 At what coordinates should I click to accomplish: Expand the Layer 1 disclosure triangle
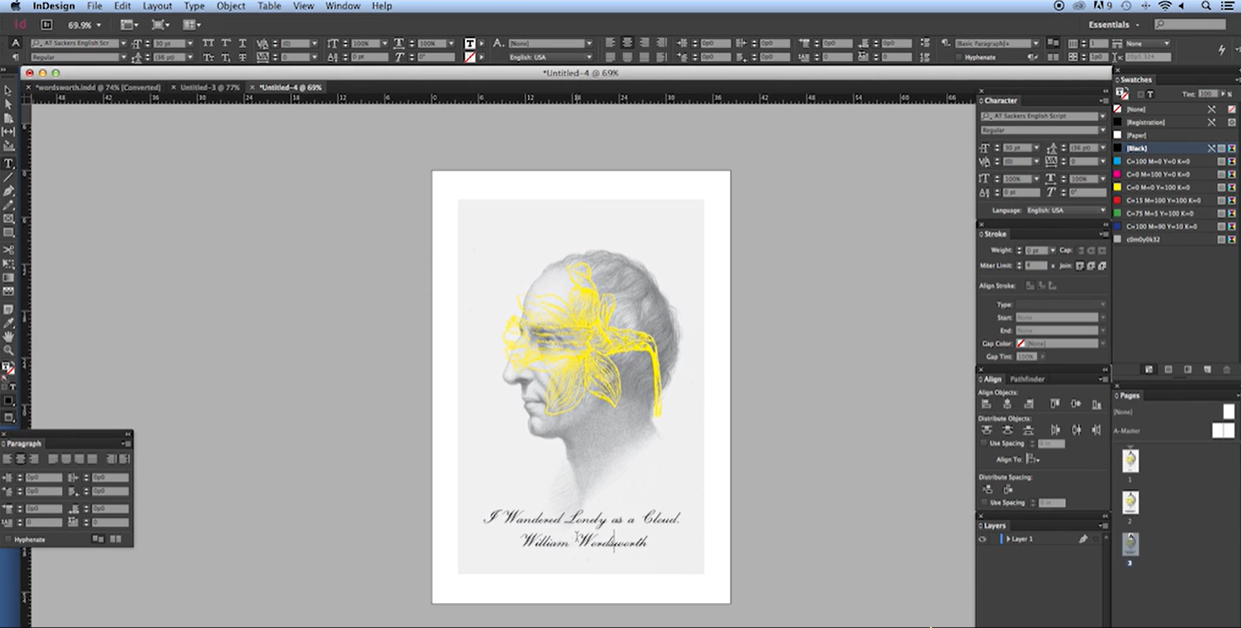(x=1009, y=539)
